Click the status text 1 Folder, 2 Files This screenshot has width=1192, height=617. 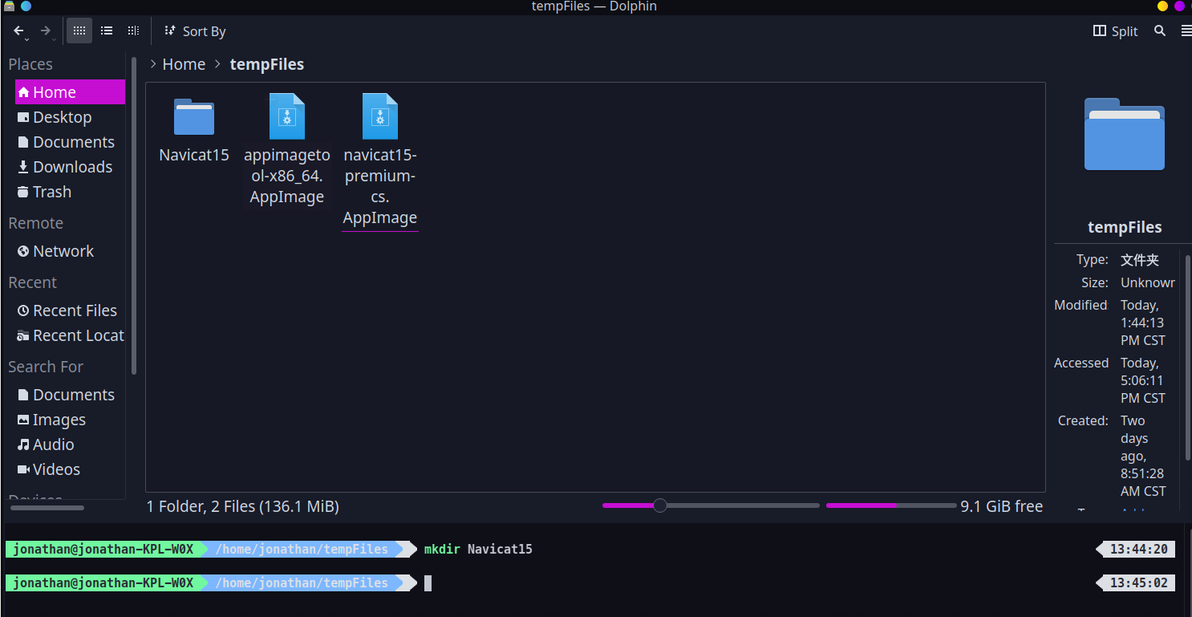pyautogui.click(x=243, y=506)
